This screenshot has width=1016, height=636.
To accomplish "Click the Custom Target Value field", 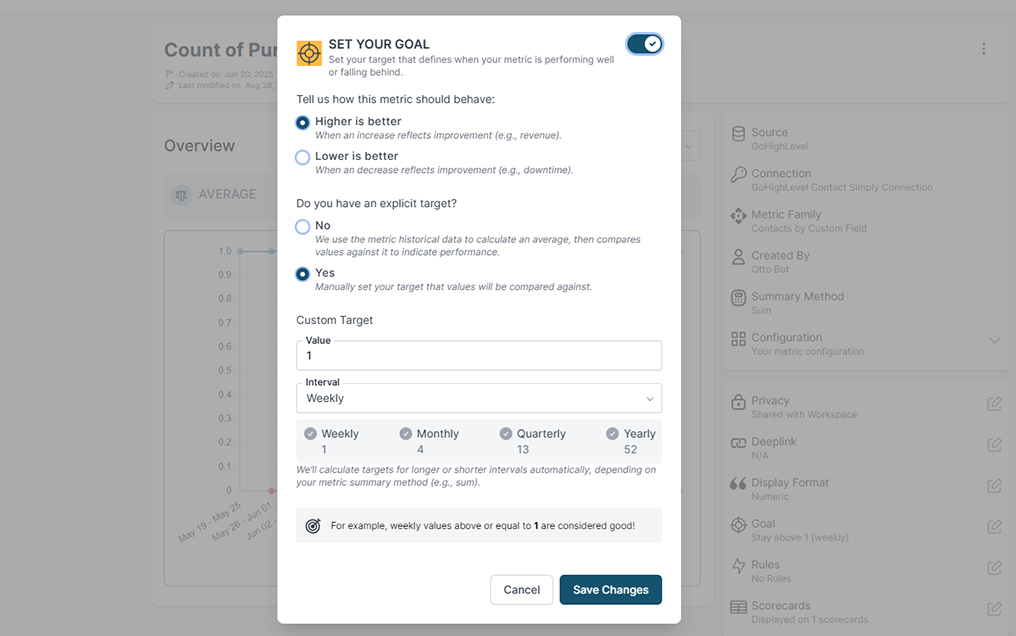I will click(478, 357).
